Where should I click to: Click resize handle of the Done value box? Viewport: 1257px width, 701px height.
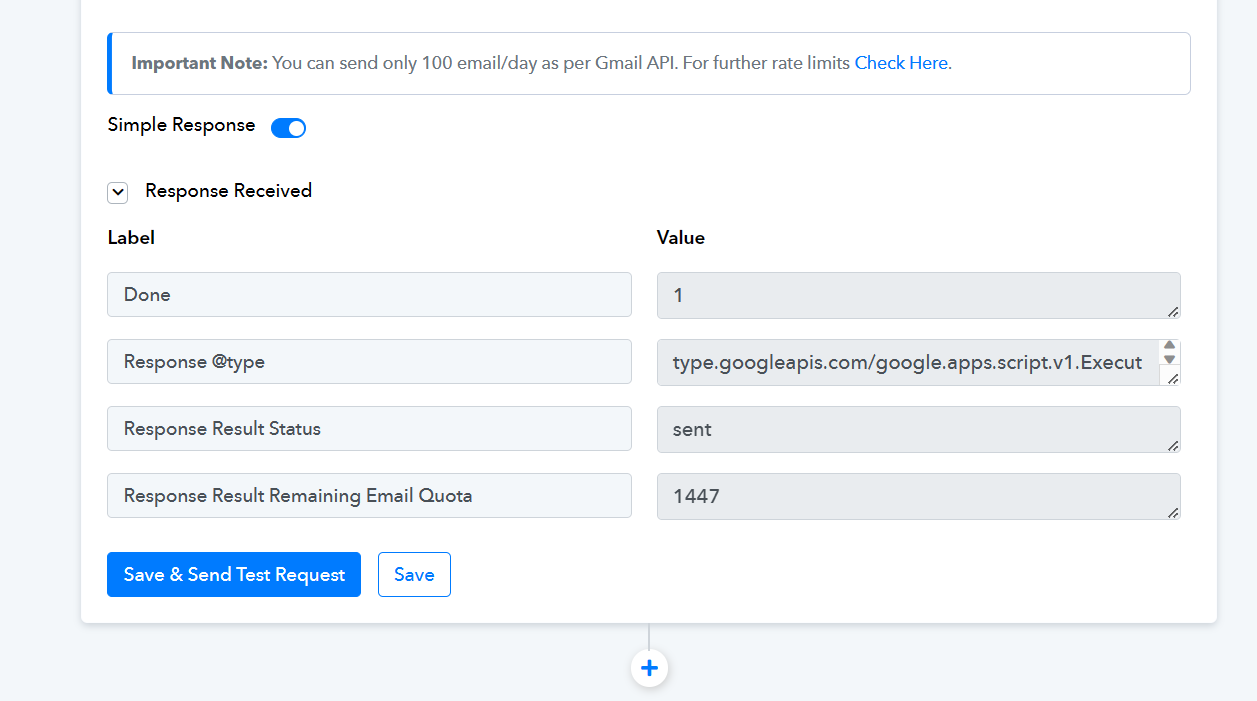[1172, 311]
